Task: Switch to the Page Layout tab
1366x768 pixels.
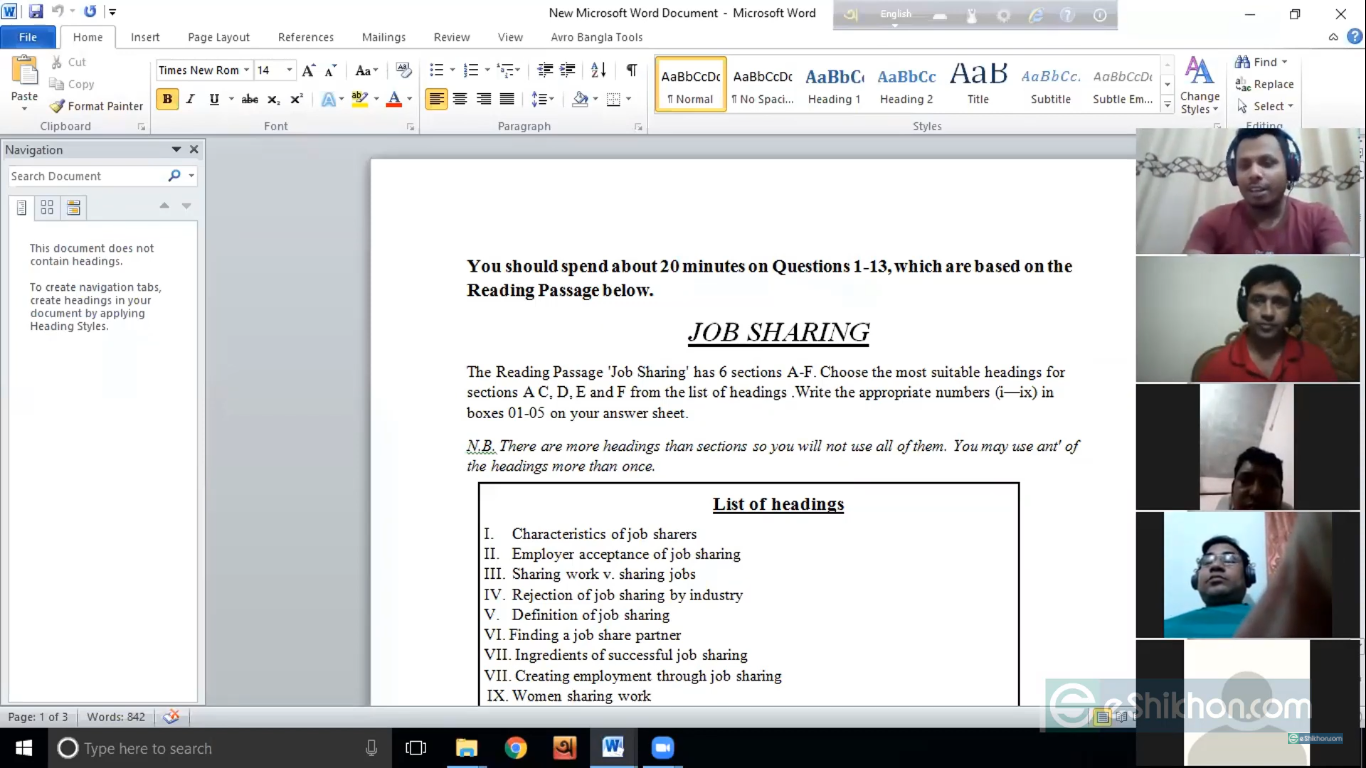Action: [x=218, y=37]
